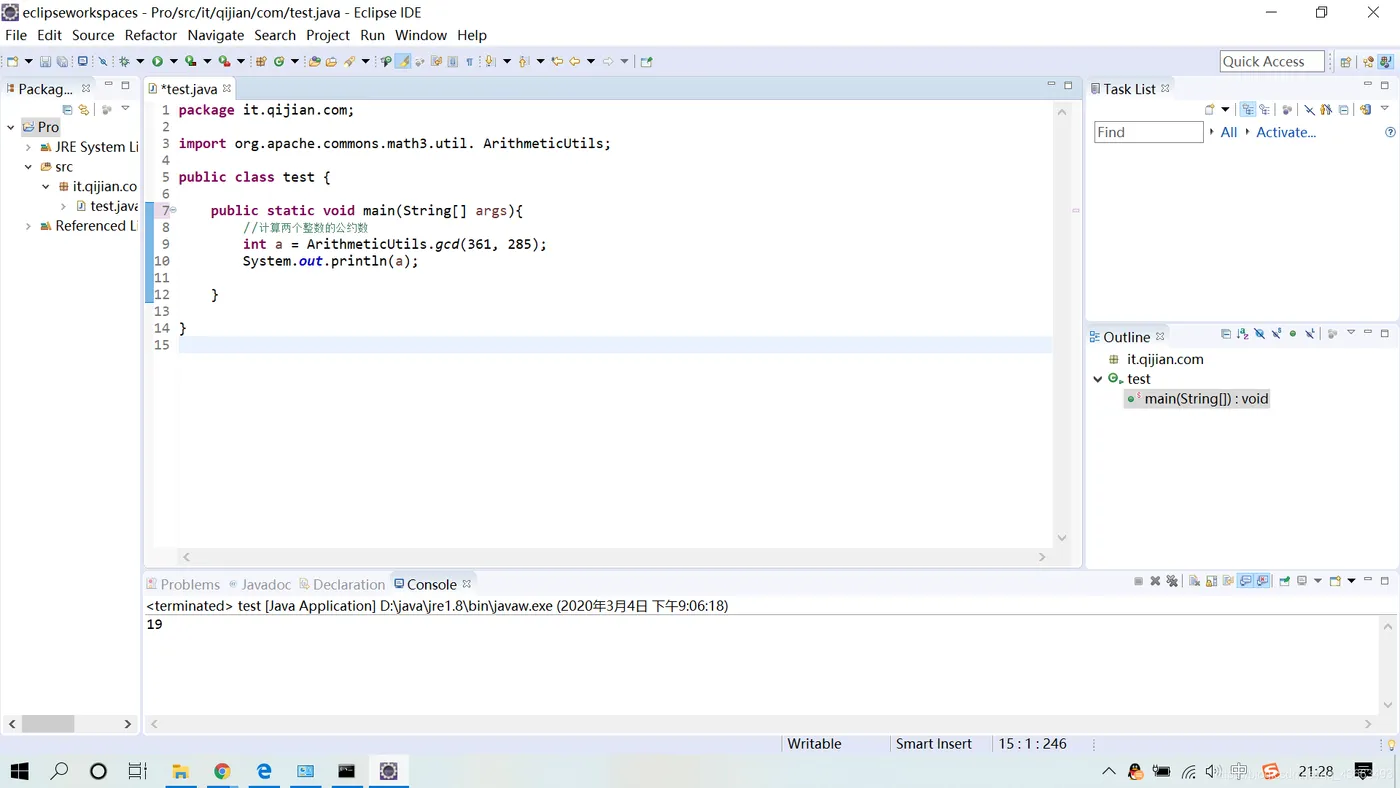Toggle Scroll Lock icon in Console toolbar

1211,581
